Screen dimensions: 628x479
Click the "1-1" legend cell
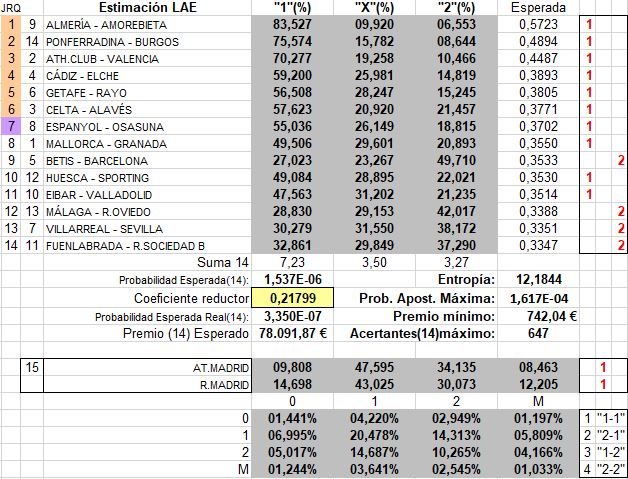611,419
